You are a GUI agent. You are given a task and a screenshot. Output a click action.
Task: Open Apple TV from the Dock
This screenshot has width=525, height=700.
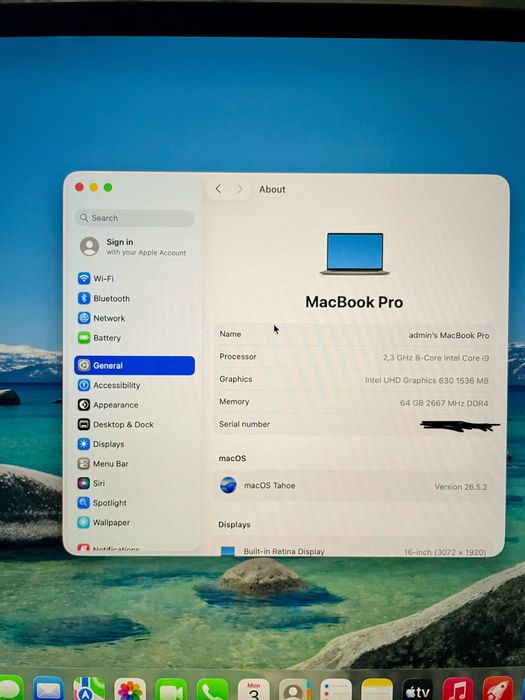coord(417,689)
